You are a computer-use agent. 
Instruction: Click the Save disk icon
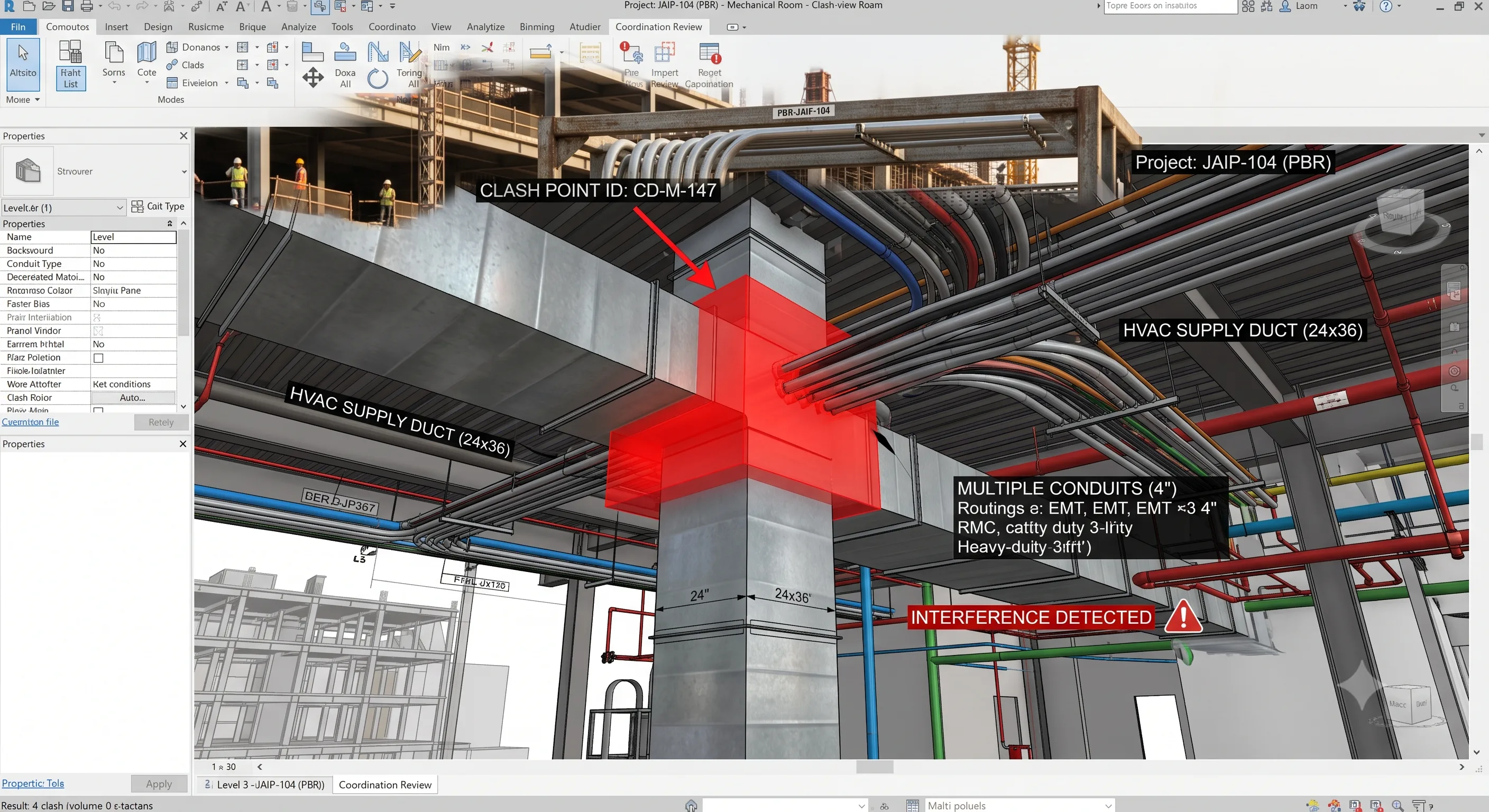coord(68,6)
